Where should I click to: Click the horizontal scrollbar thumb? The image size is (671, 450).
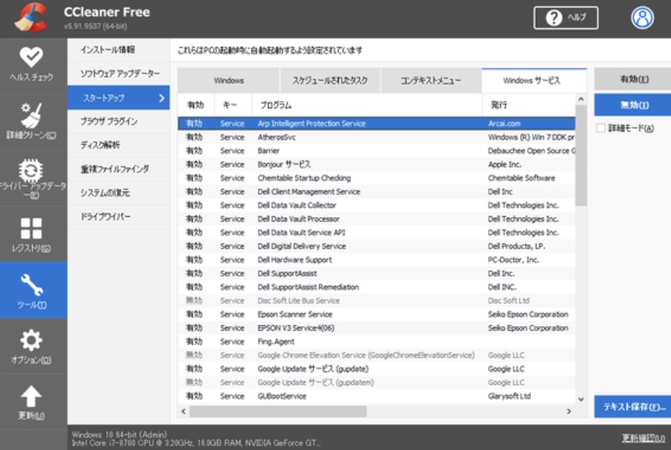pyautogui.click(x=278, y=411)
